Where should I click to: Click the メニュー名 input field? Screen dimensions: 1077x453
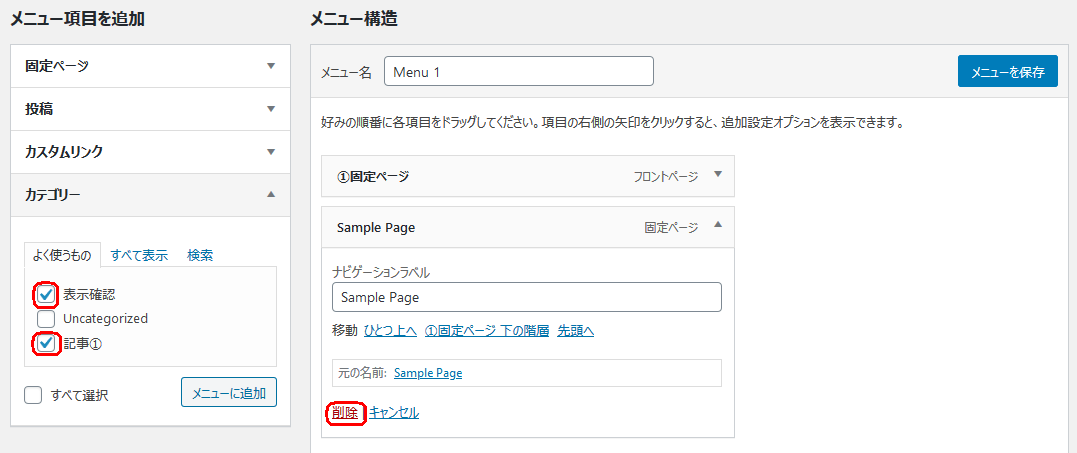pyautogui.click(x=519, y=71)
